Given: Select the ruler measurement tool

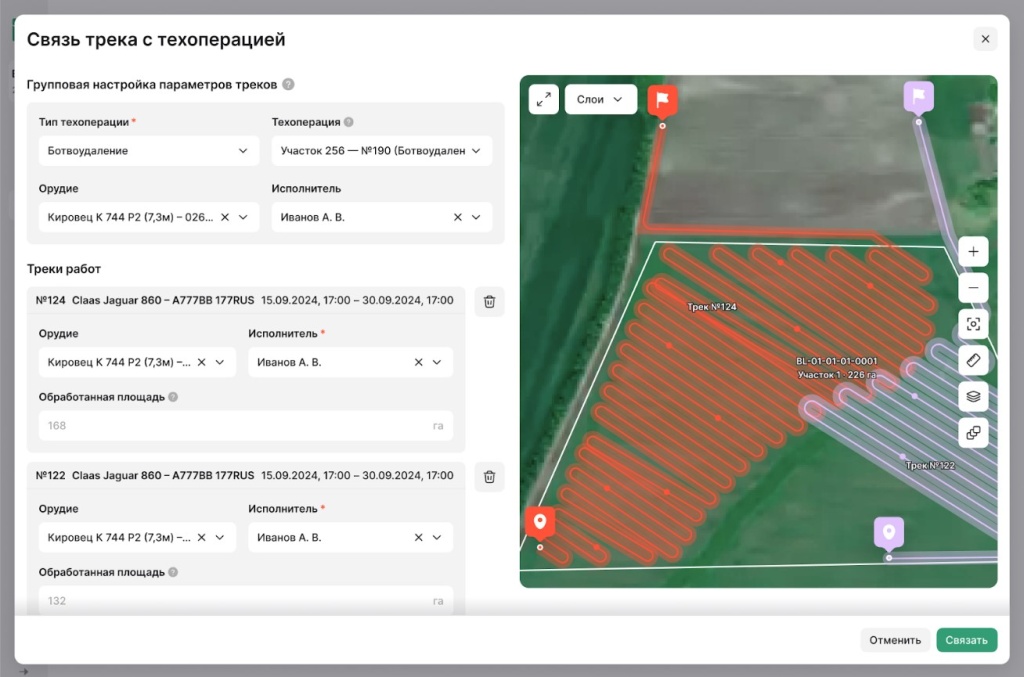Looking at the screenshot, I should coord(973,360).
